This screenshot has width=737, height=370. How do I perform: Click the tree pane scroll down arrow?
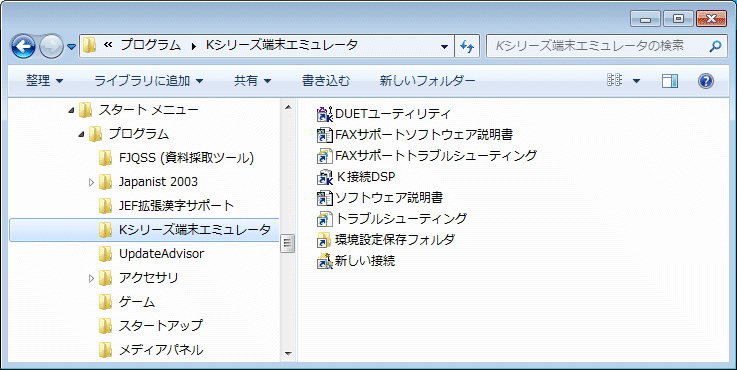point(288,354)
